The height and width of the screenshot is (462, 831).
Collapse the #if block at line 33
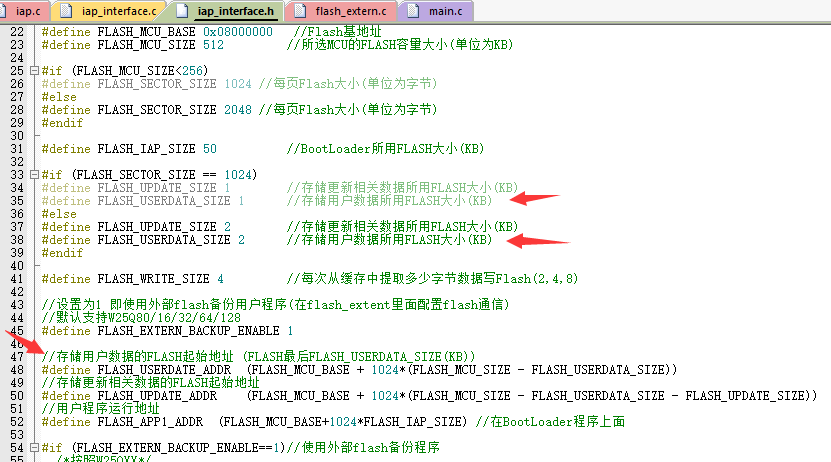click(x=34, y=174)
